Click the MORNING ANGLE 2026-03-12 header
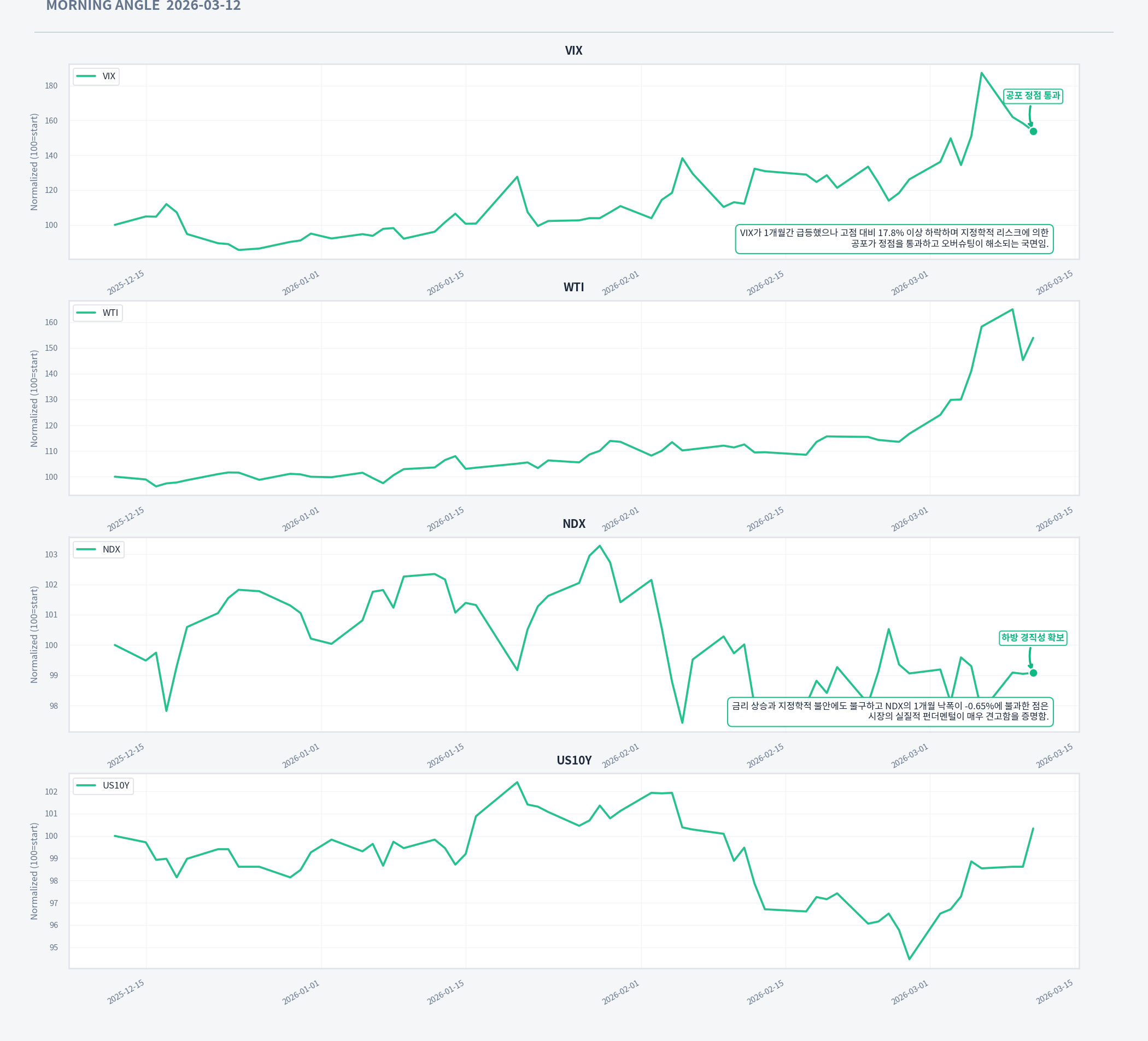Screen dimensions: 1148x1041 [x=143, y=6]
